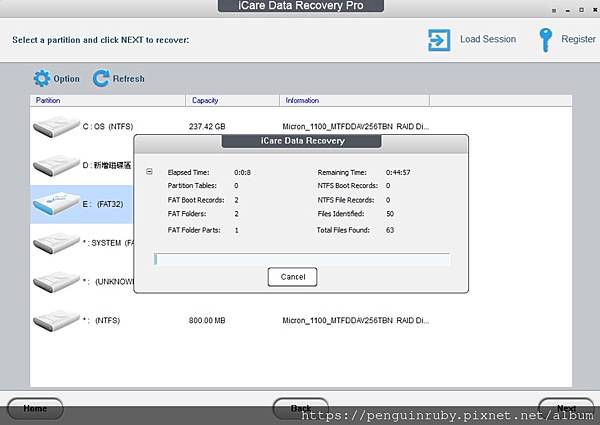Click the 'FAT Folders:' label
The width and height of the screenshot is (600, 425).
pyautogui.click(x=187, y=214)
